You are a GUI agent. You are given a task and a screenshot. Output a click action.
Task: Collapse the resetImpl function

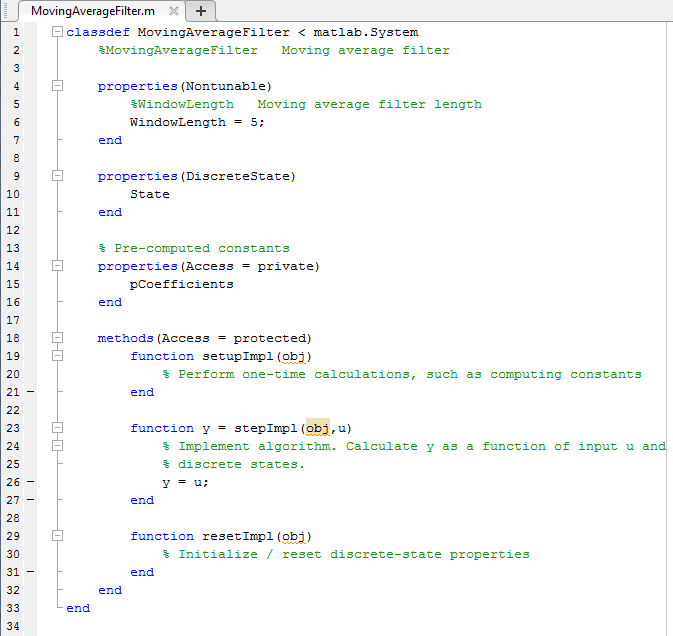click(57, 536)
